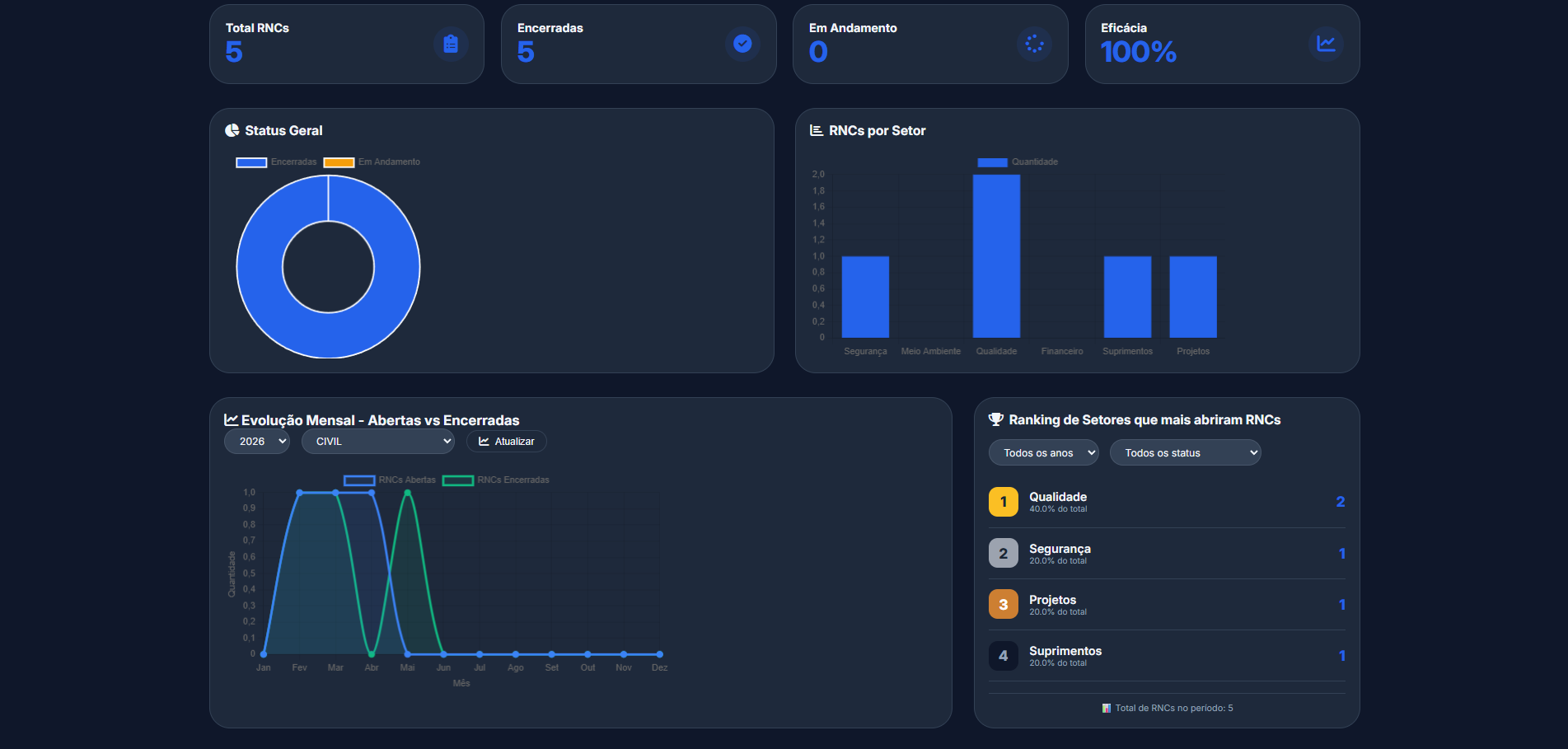Toggle Encerradas legend in Status Geral chart
The image size is (1568, 749).
276,162
